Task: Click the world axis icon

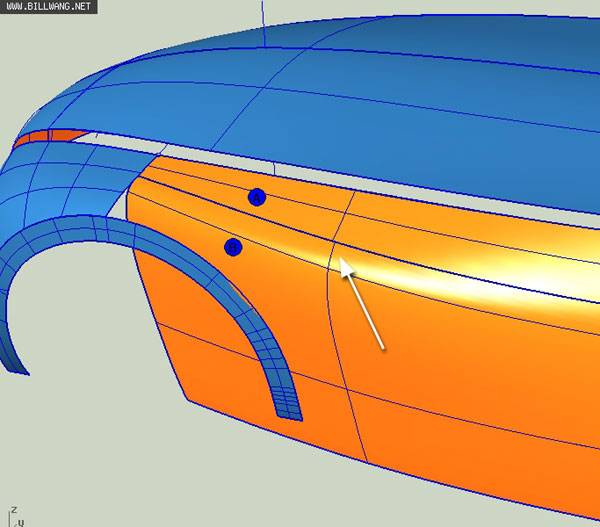Action: (x=17, y=517)
